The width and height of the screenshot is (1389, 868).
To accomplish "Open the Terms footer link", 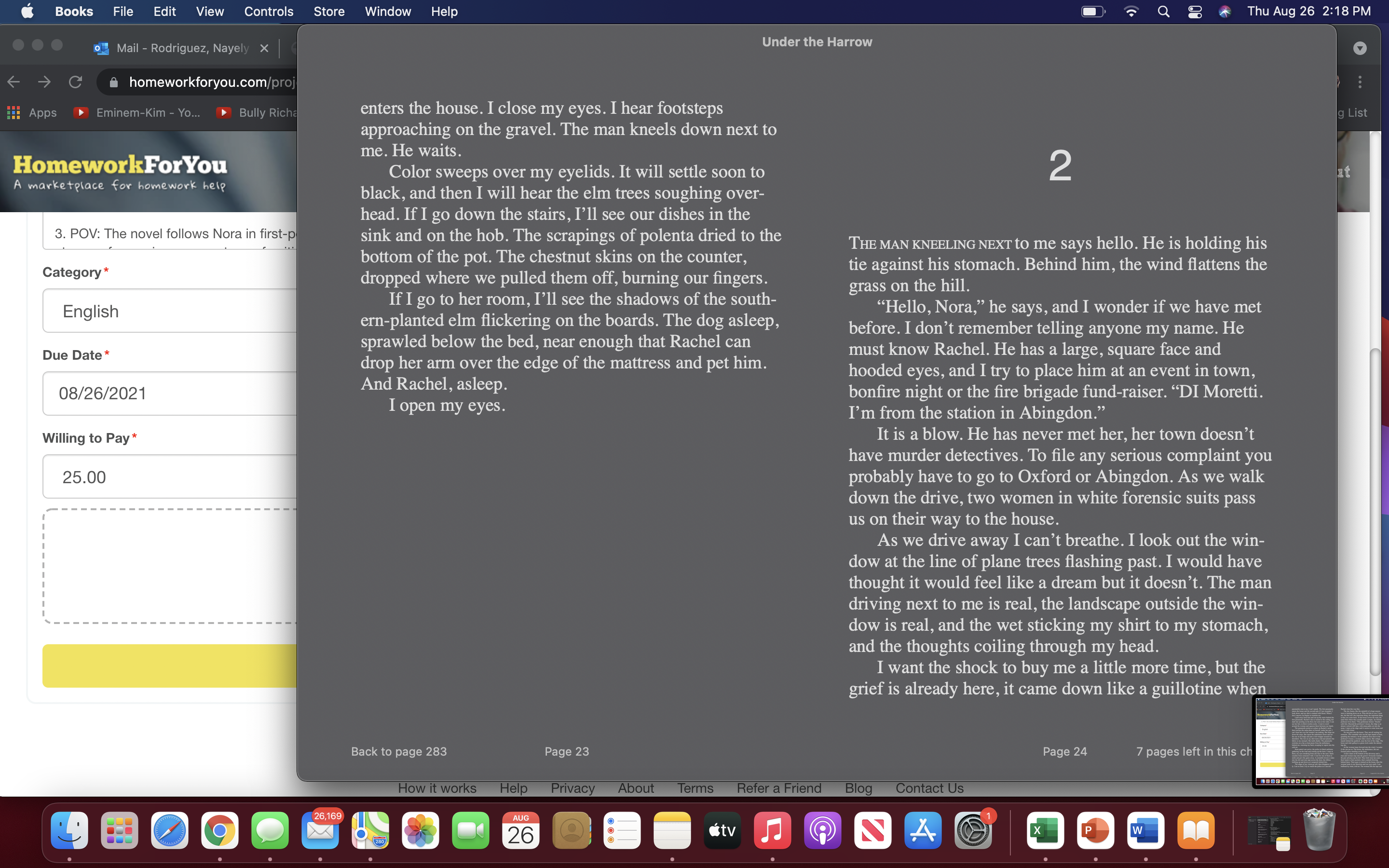I will pyautogui.click(x=695, y=788).
